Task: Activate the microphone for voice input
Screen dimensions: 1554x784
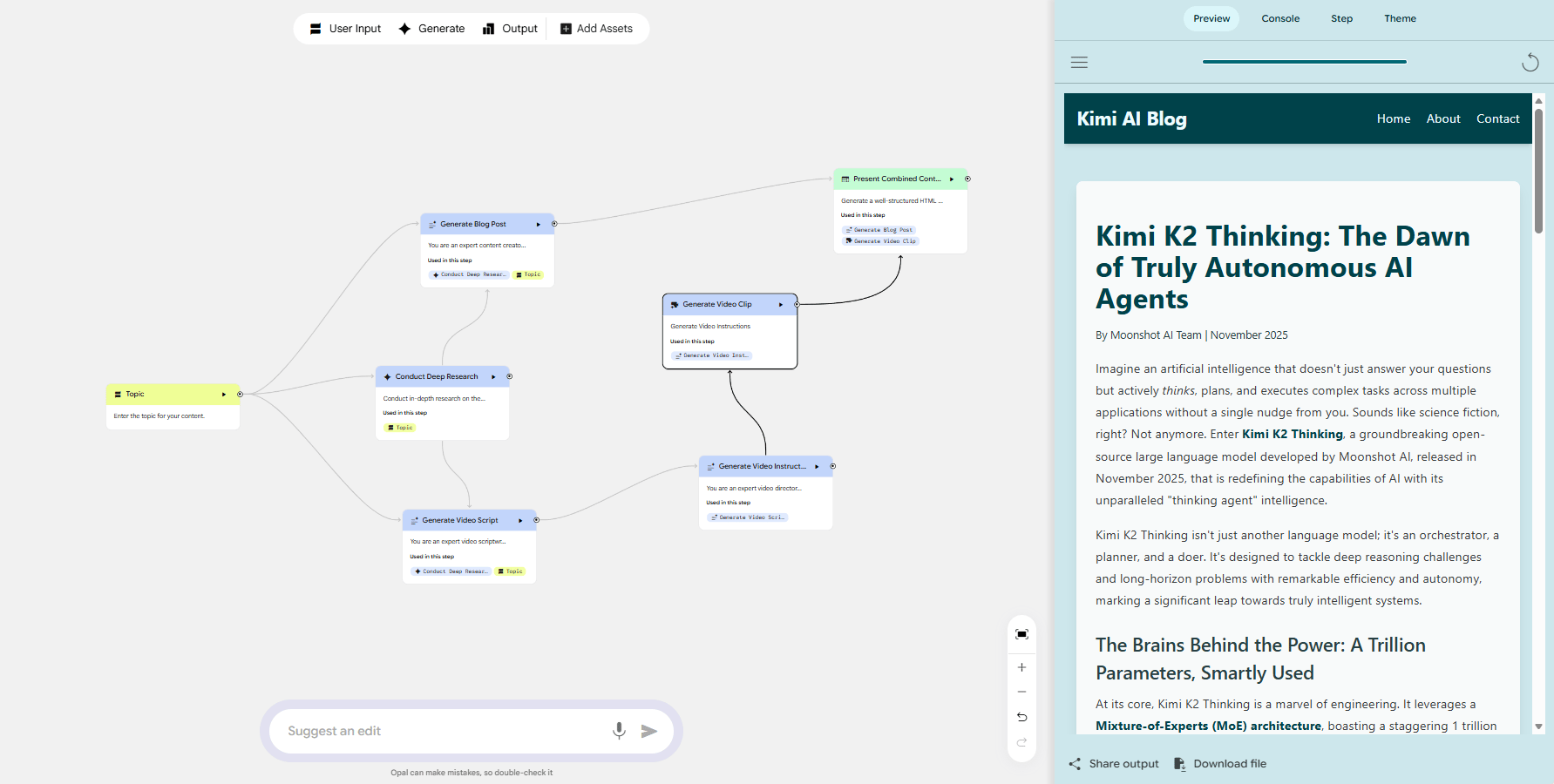Action: pyautogui.click(x=619, y=731)
